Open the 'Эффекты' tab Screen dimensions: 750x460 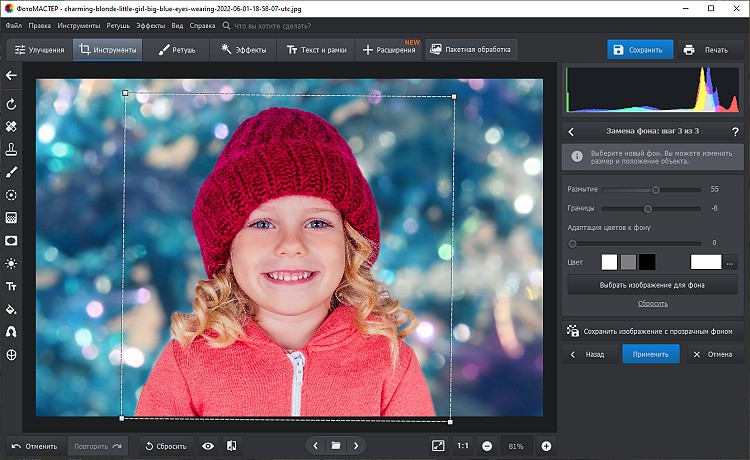241,49
